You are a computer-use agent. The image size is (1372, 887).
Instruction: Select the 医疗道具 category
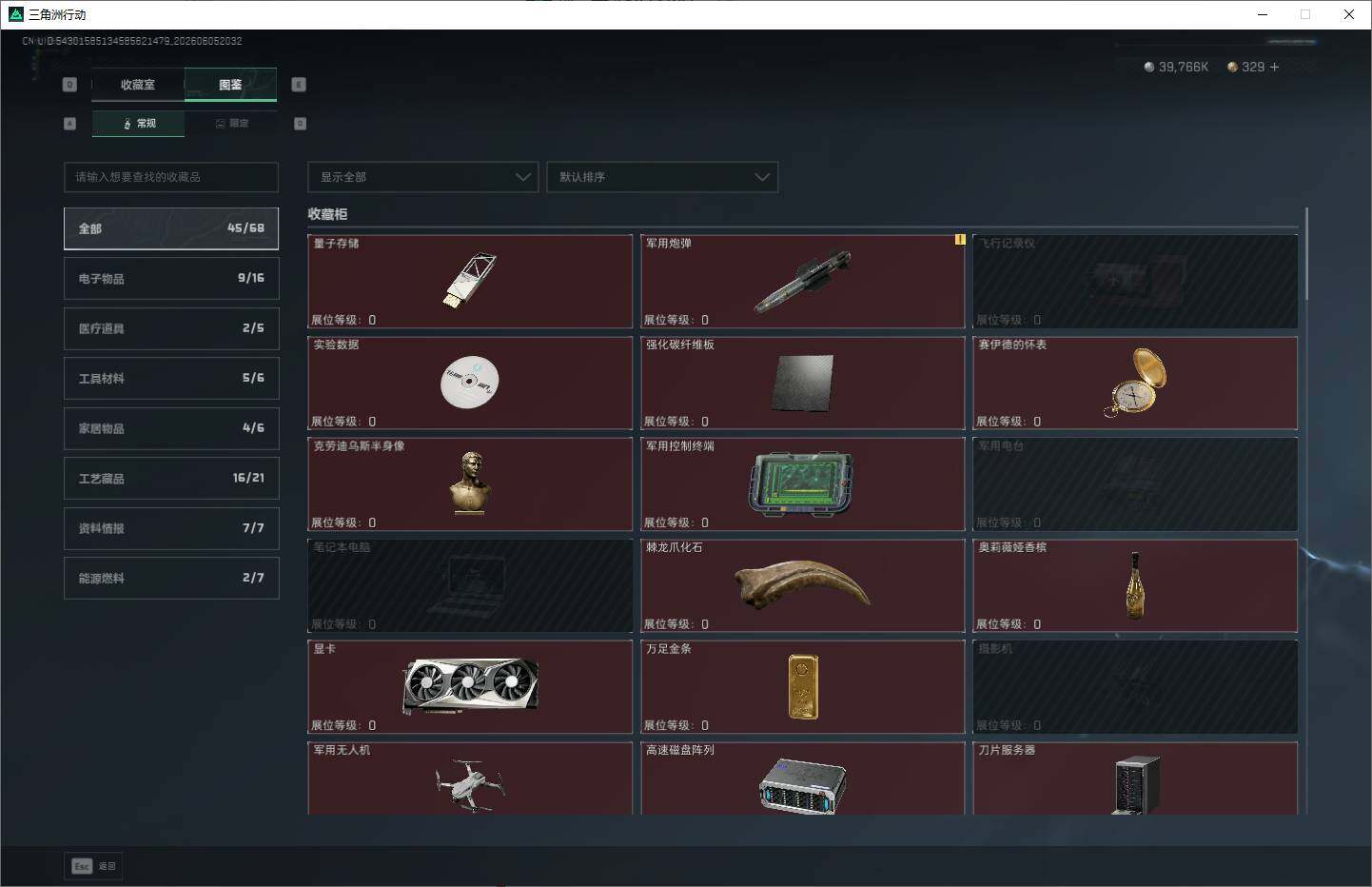point(171,328)
